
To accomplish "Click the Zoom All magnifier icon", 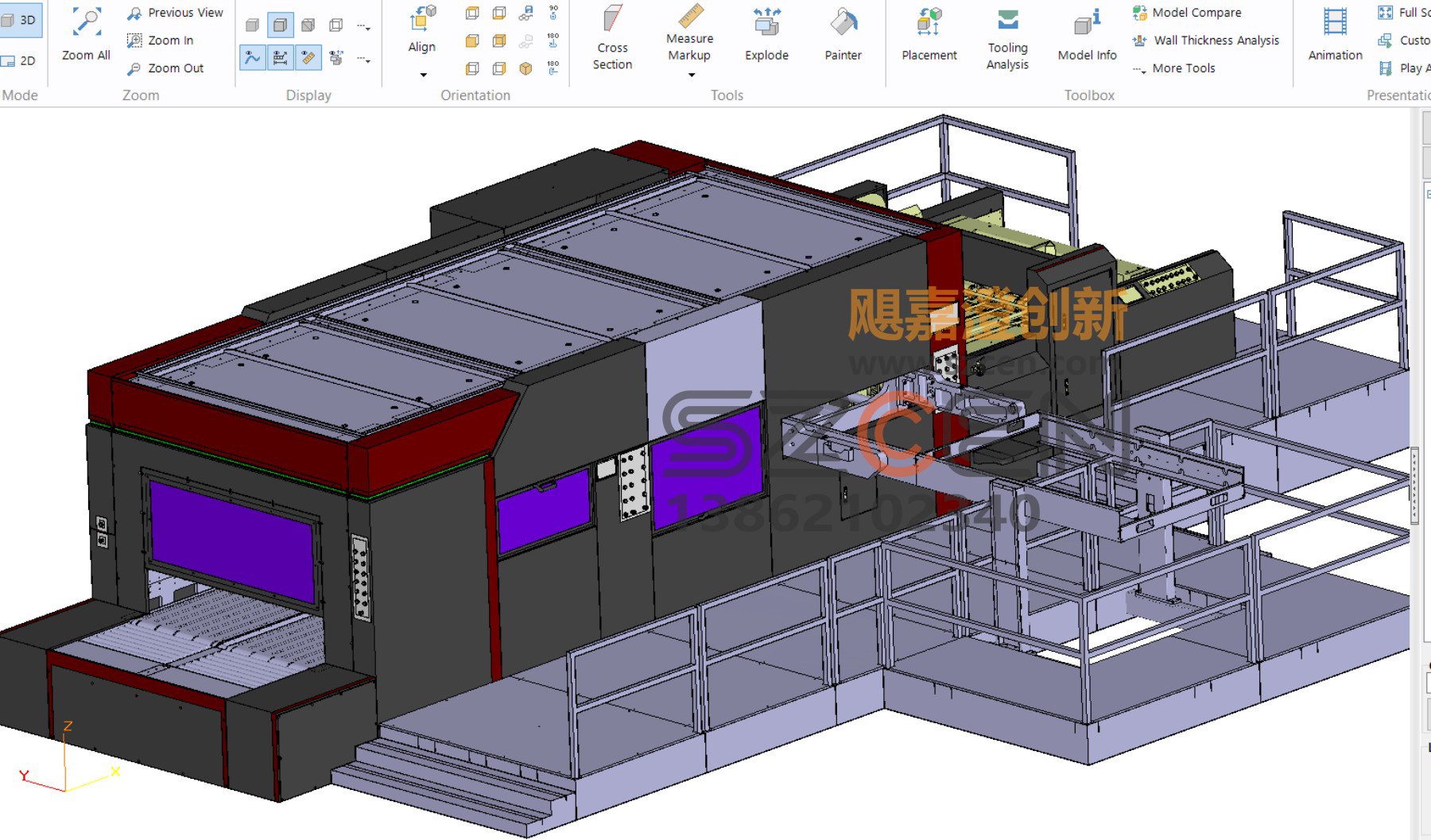I will click(87, 23).
